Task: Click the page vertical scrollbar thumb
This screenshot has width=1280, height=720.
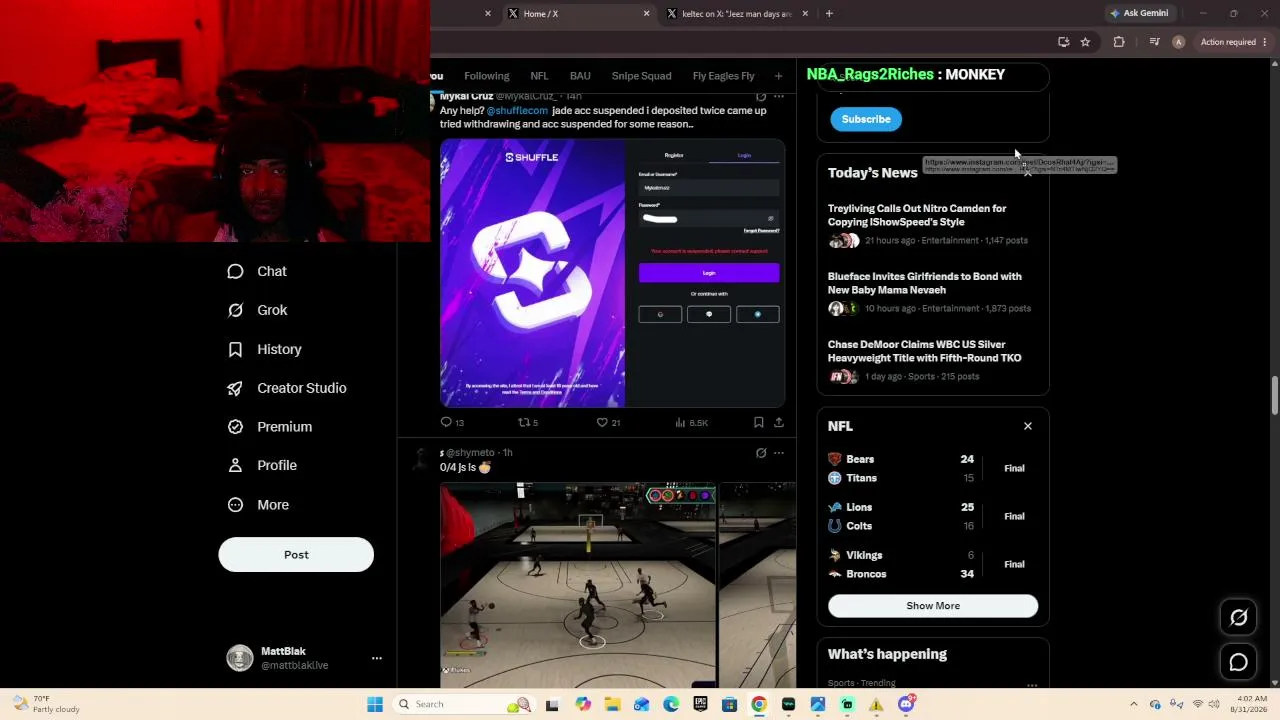Action: click(x=1274, y=395)
